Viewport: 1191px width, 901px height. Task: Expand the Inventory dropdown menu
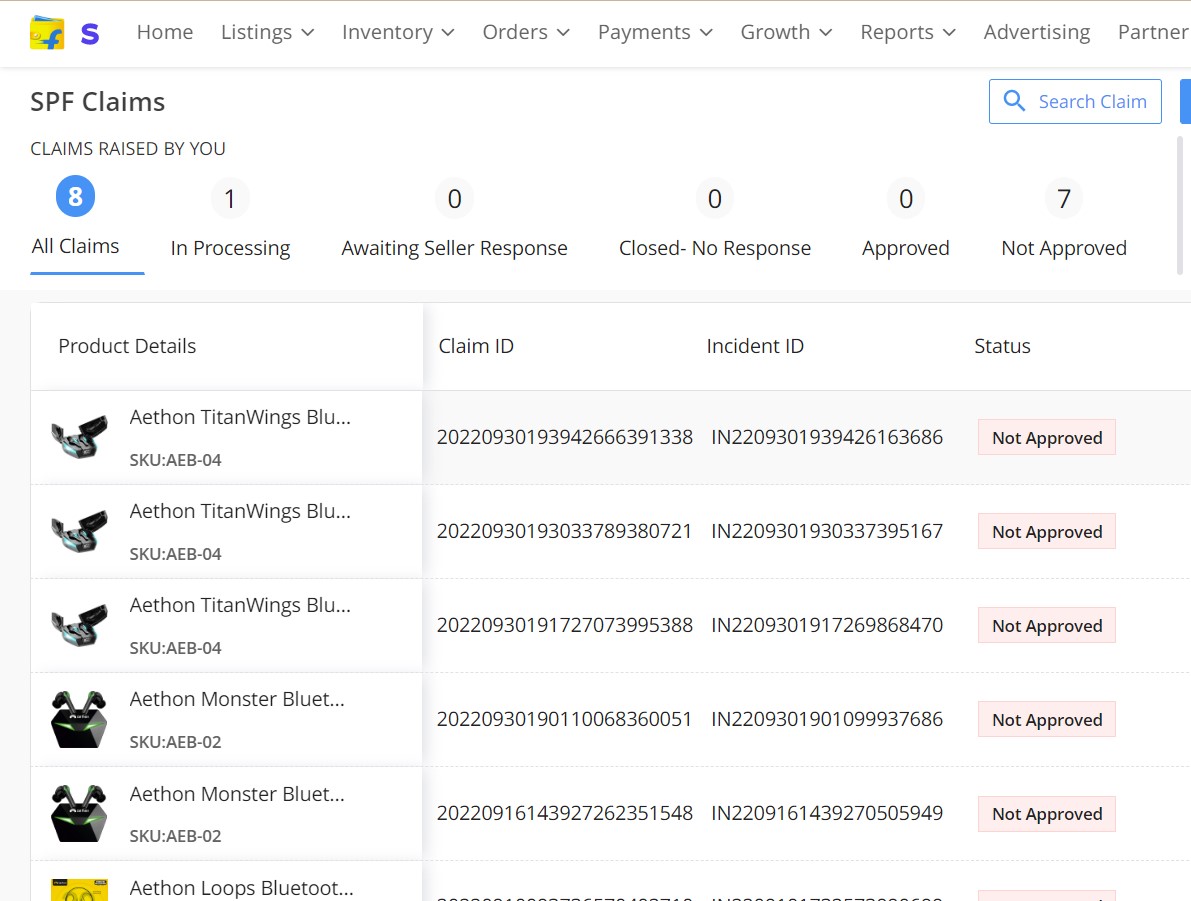(x=398, y=32)
